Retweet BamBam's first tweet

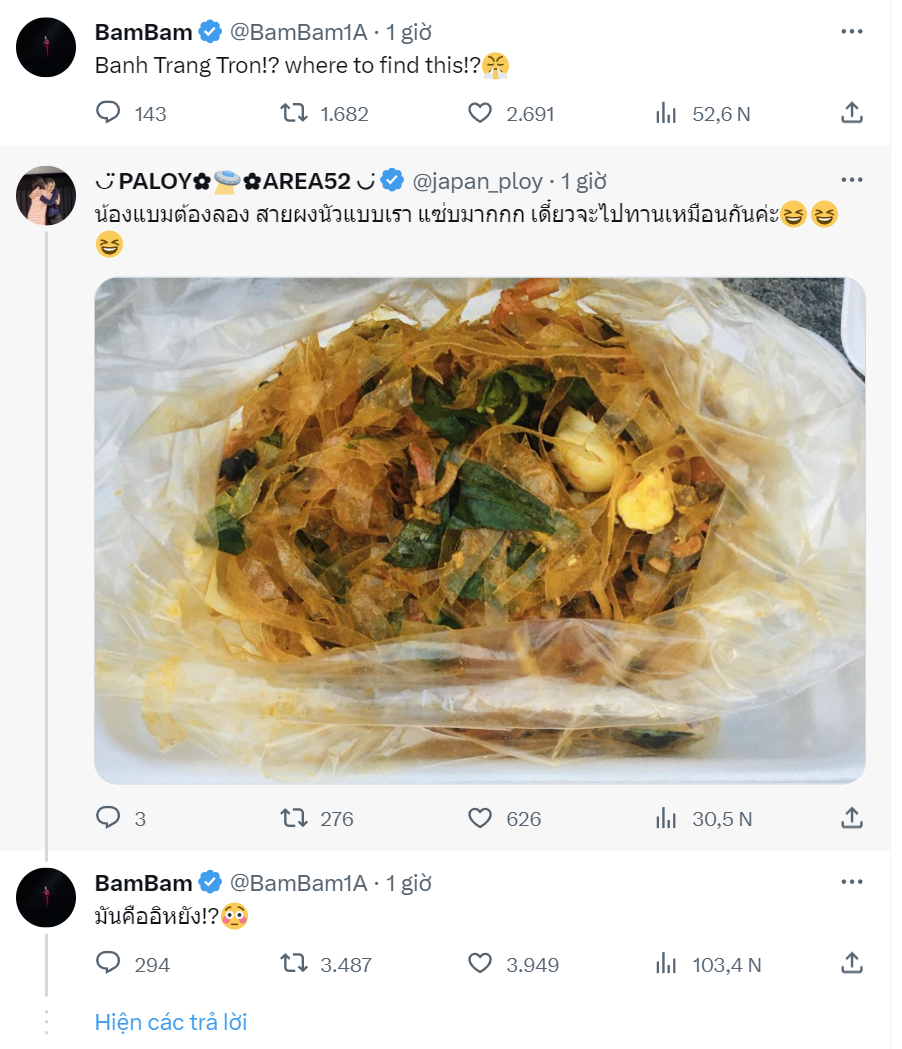(x=296, y=114)
